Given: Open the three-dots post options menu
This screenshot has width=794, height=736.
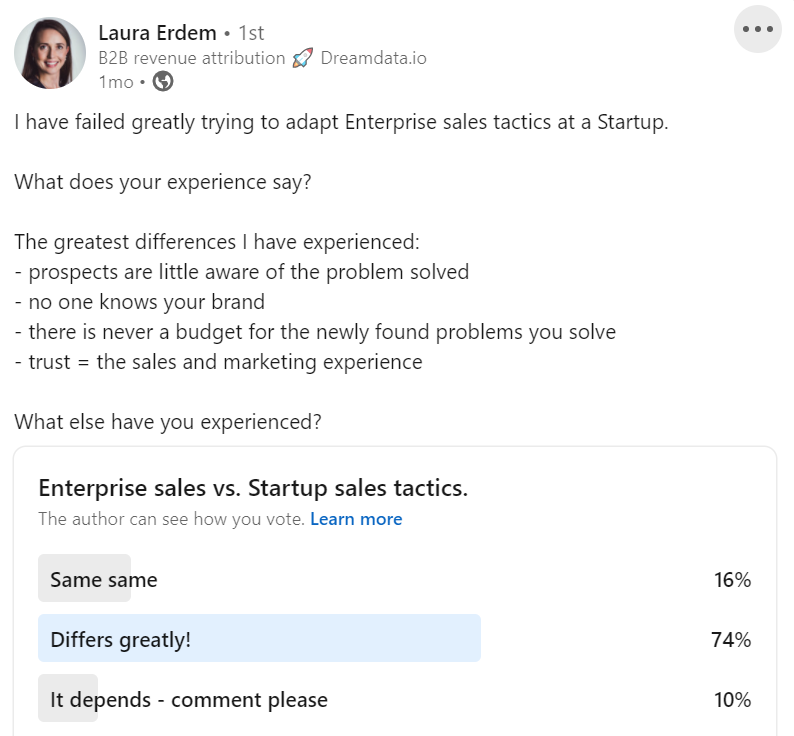Looking at the screenshot, I should coord(757,29).
